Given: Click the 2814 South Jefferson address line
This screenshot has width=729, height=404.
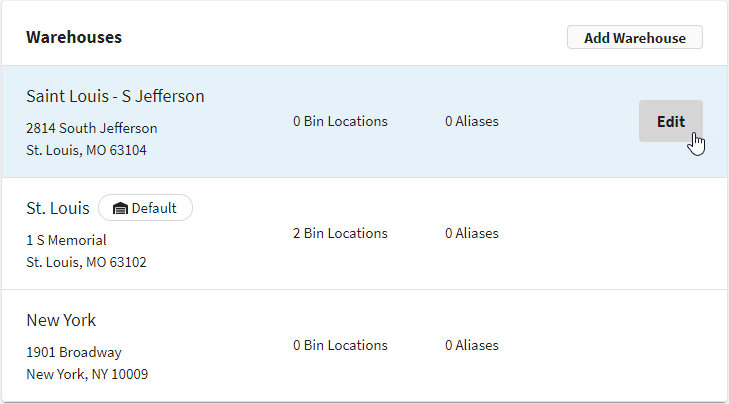Looking at the screenshot, I should pos(92,128).
